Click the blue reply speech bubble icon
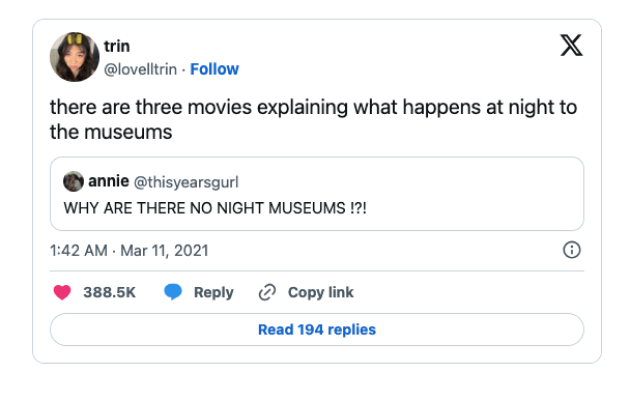The width and height of the screenshot is (630, 400). pos(173,292)
